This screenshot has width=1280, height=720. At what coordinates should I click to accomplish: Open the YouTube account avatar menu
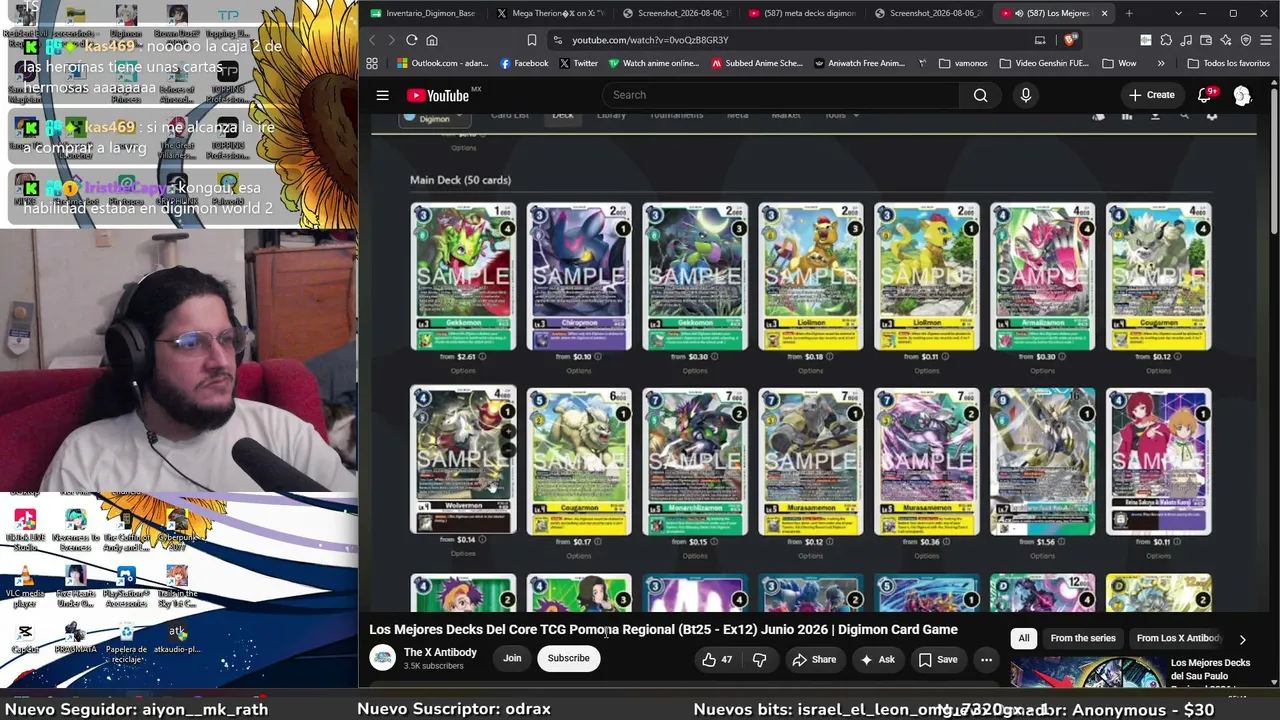coord(1242,95)
